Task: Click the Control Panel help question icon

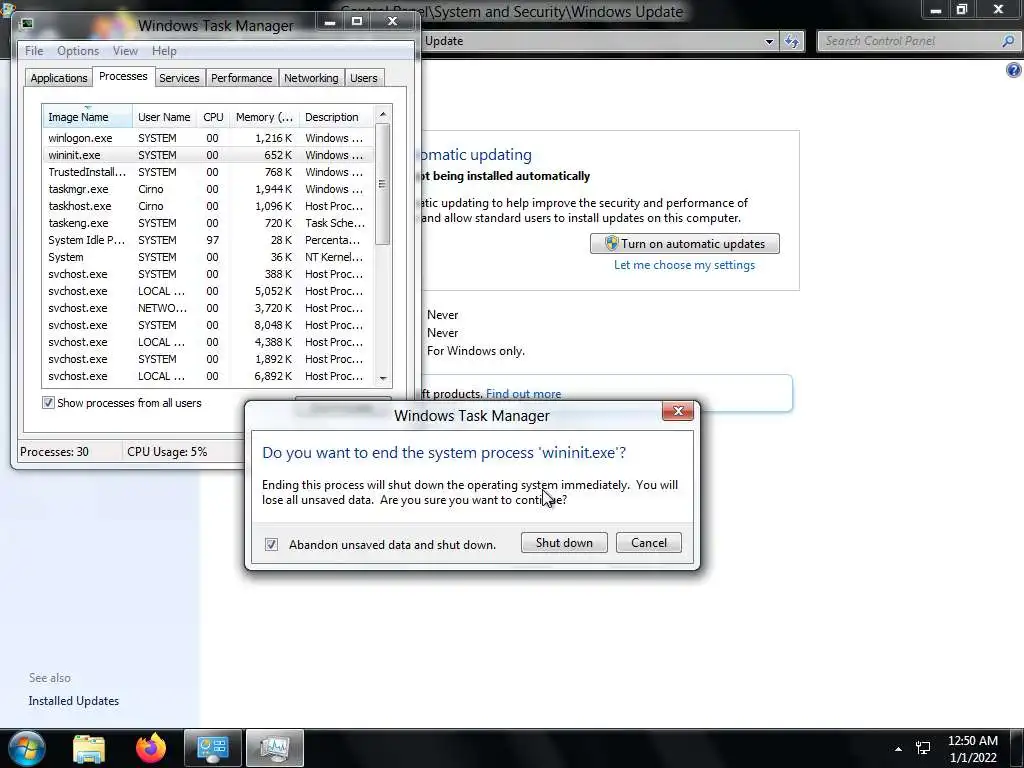Action: click(1014, 70)
